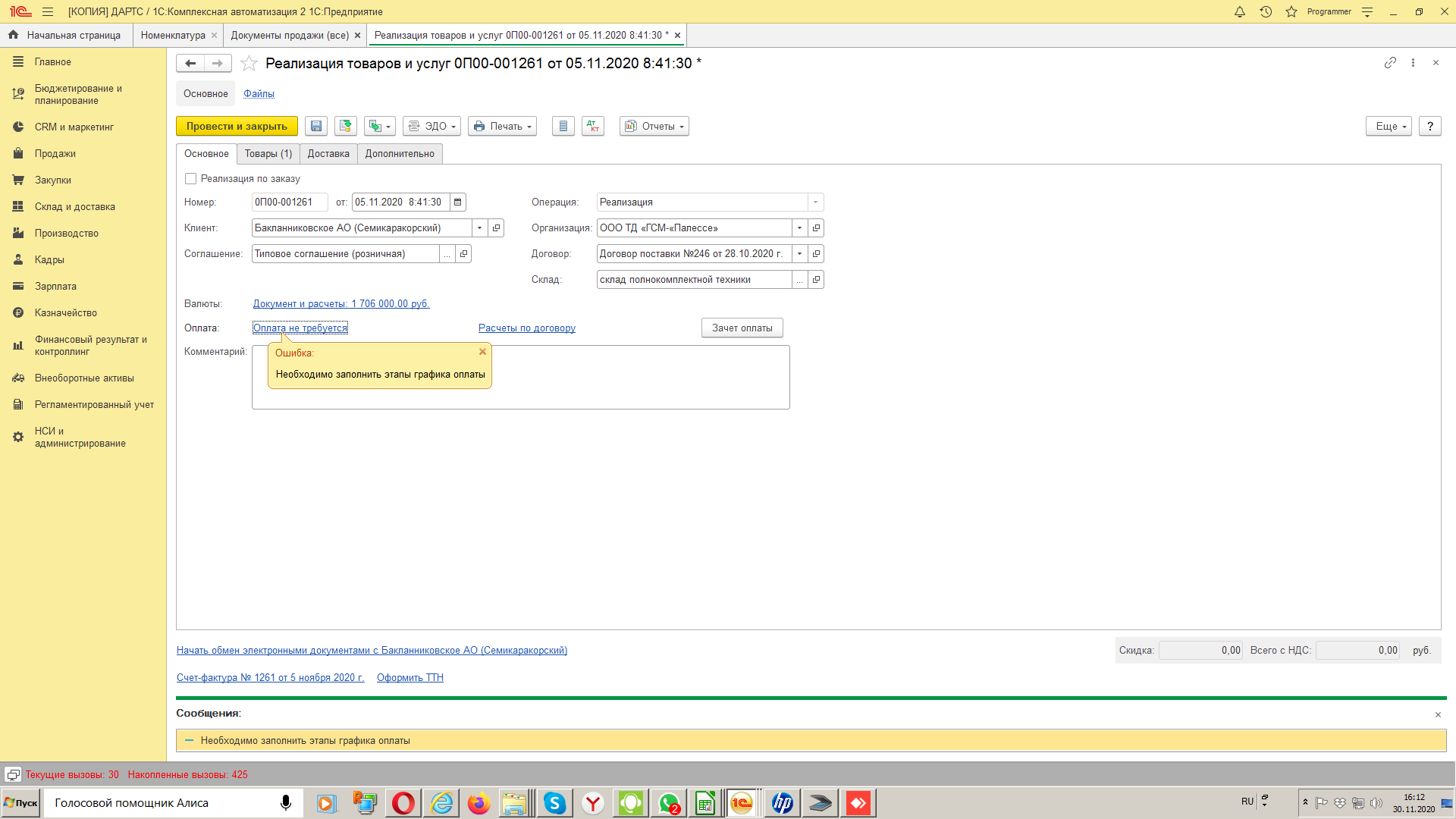1456x819 pixels.
Task: Open the Организация record
Action: pyautogui.click(x=816, y=228)
